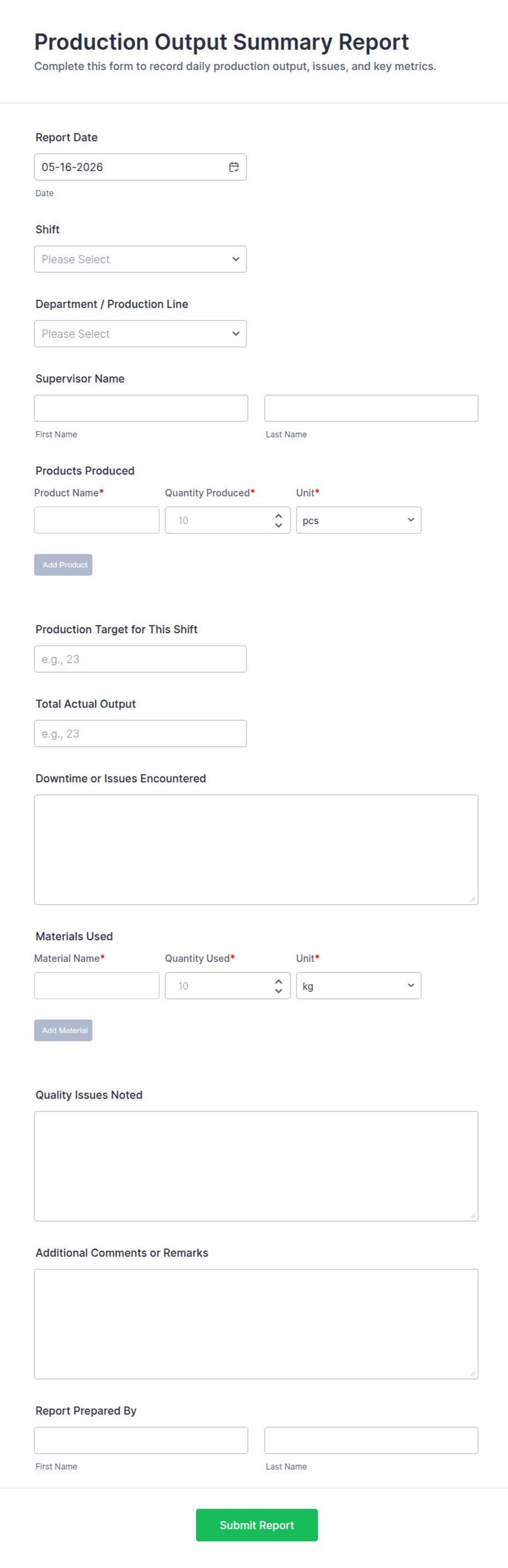This screenshot has height=1568, width=508.
Task: Focus the Total Actual Output field
Action: click(140, 733)
